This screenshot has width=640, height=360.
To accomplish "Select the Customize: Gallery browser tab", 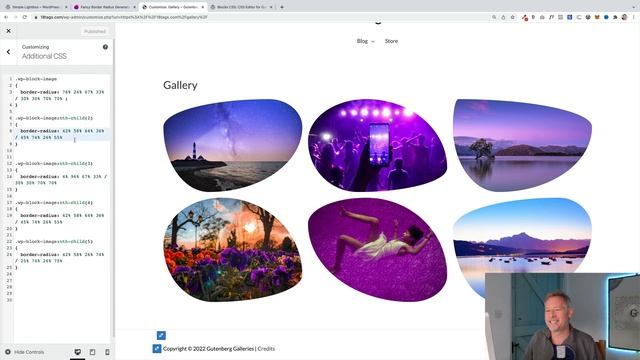I will (x=172, y=7).
